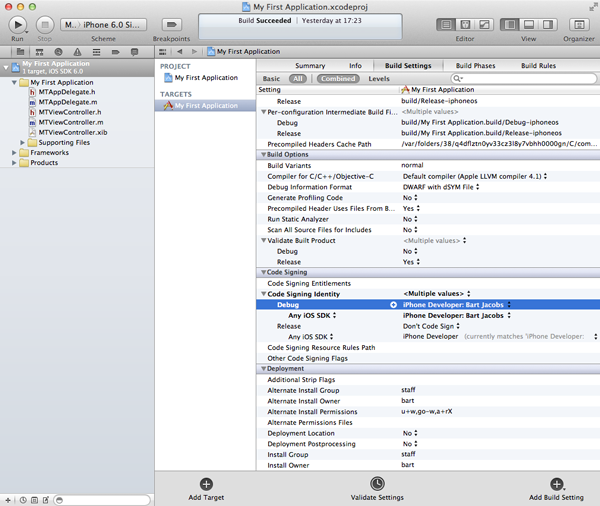Screen dimensions: 600x506
Task: Run the application with the Run button
Action: click(x=18, y=25)
